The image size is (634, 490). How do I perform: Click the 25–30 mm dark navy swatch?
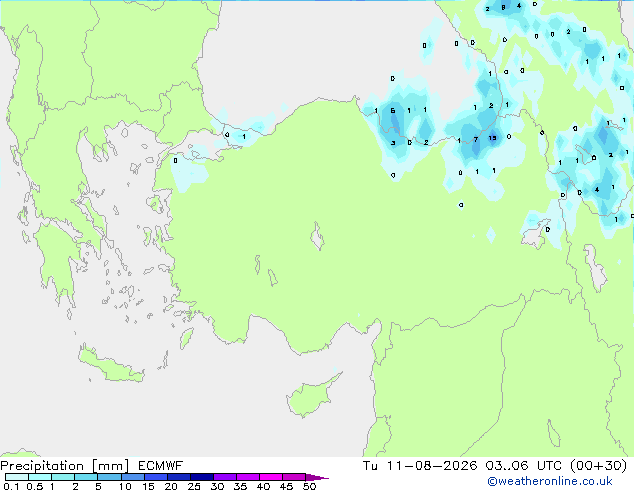point(201,477)
